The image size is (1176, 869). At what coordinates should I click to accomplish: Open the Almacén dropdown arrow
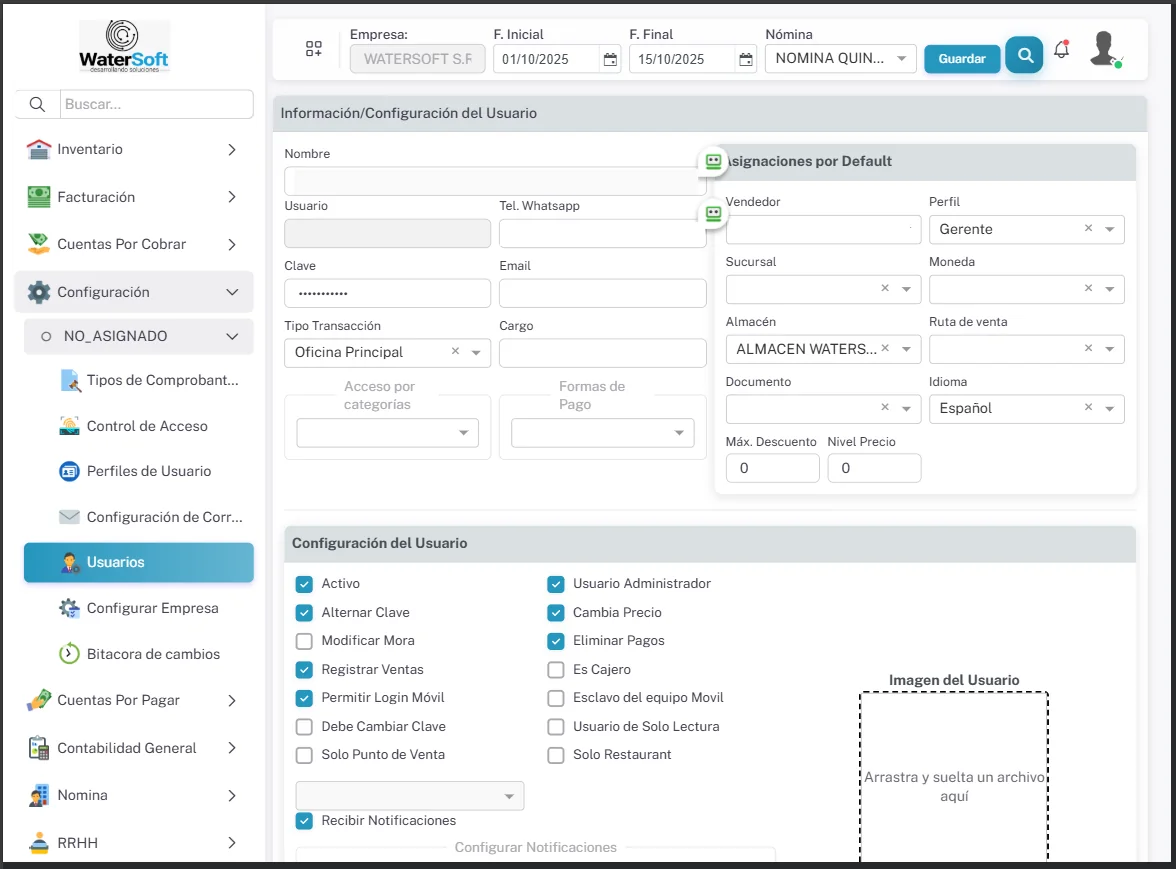pyautogui.click(x=907, y=349)
